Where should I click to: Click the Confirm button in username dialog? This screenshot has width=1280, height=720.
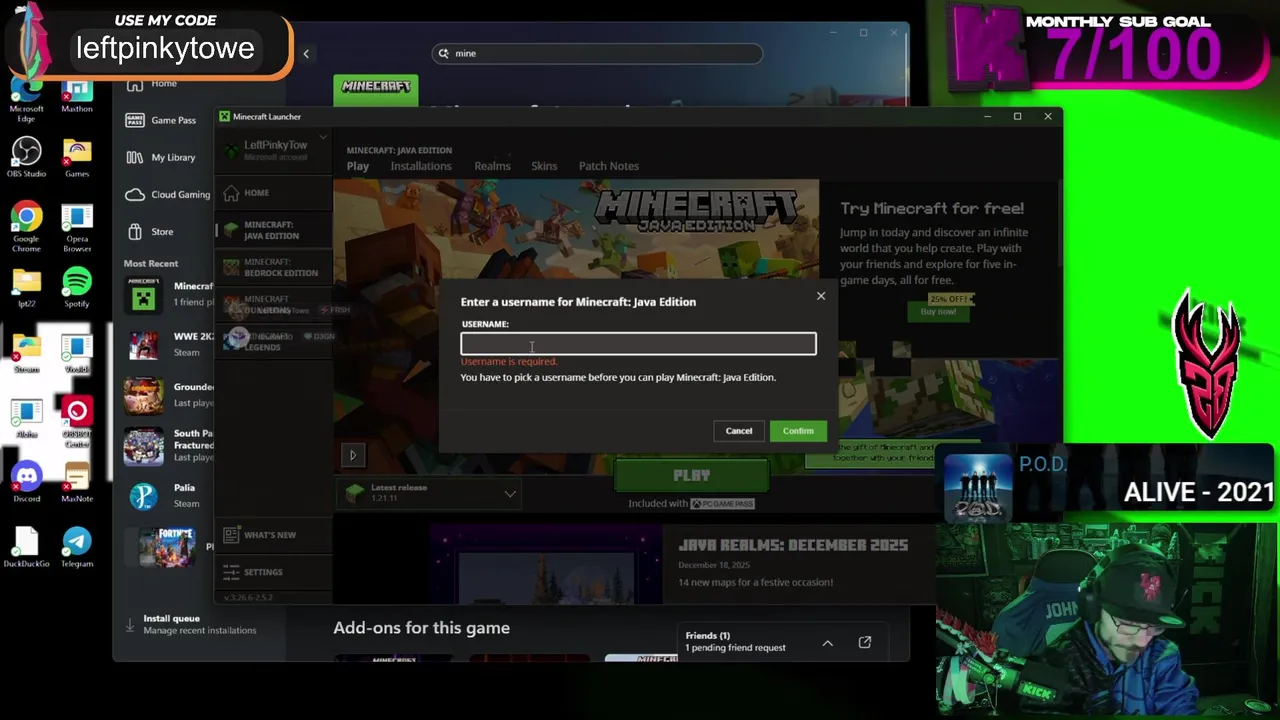click(798, 431)
